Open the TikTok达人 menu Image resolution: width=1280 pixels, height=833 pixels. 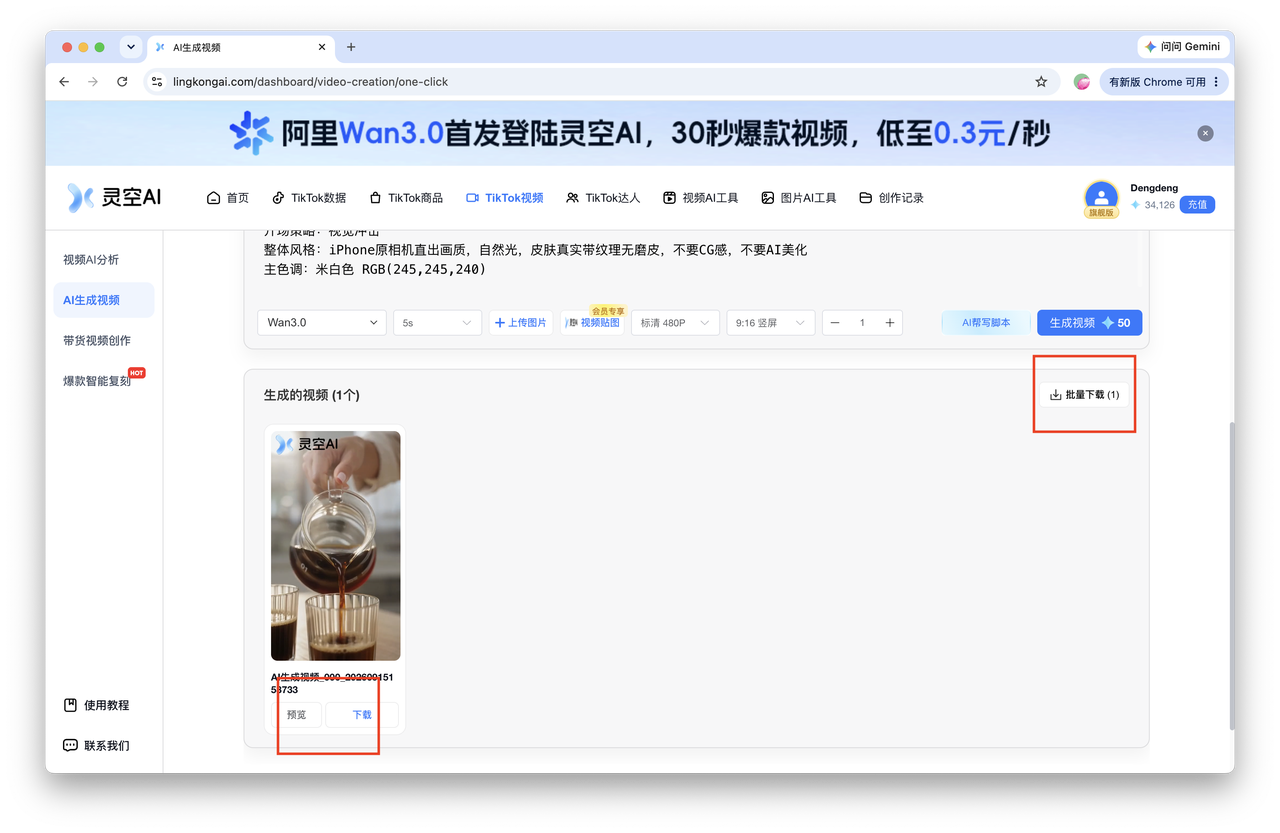tap(603, 198)
